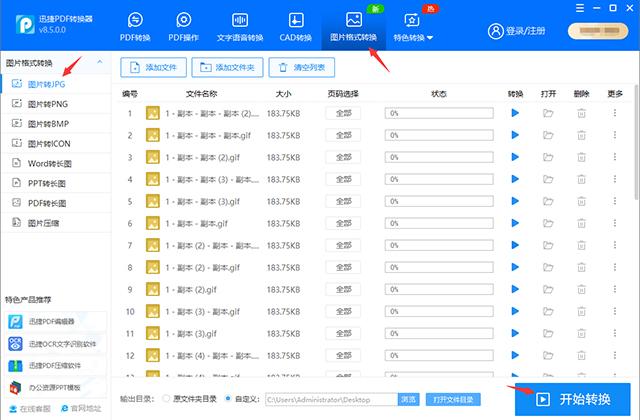Select 图片转BMP in sidebar
The height and width of the screenshot is (420, 640).
pos(56,124)
